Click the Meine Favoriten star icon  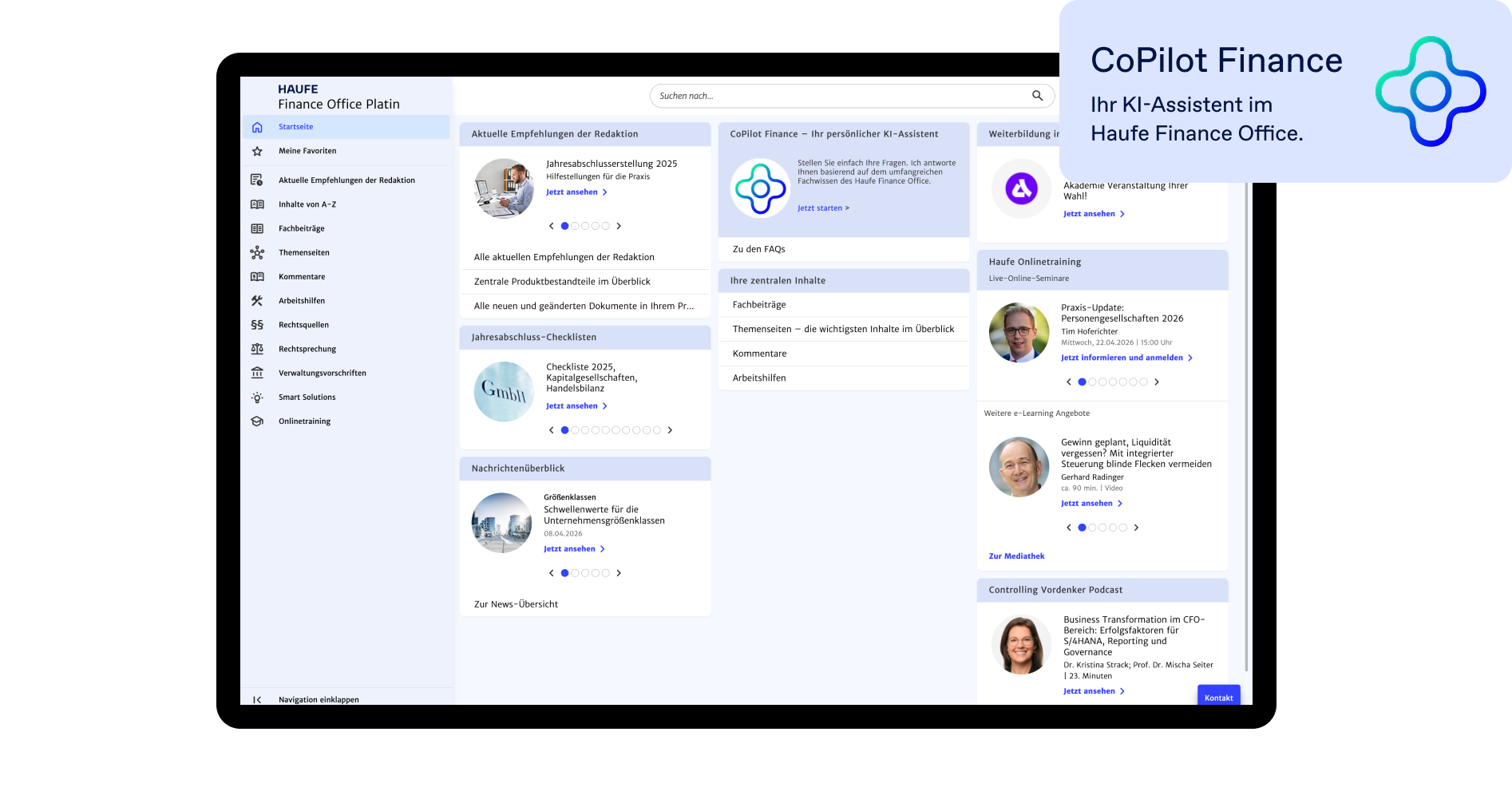257,151
